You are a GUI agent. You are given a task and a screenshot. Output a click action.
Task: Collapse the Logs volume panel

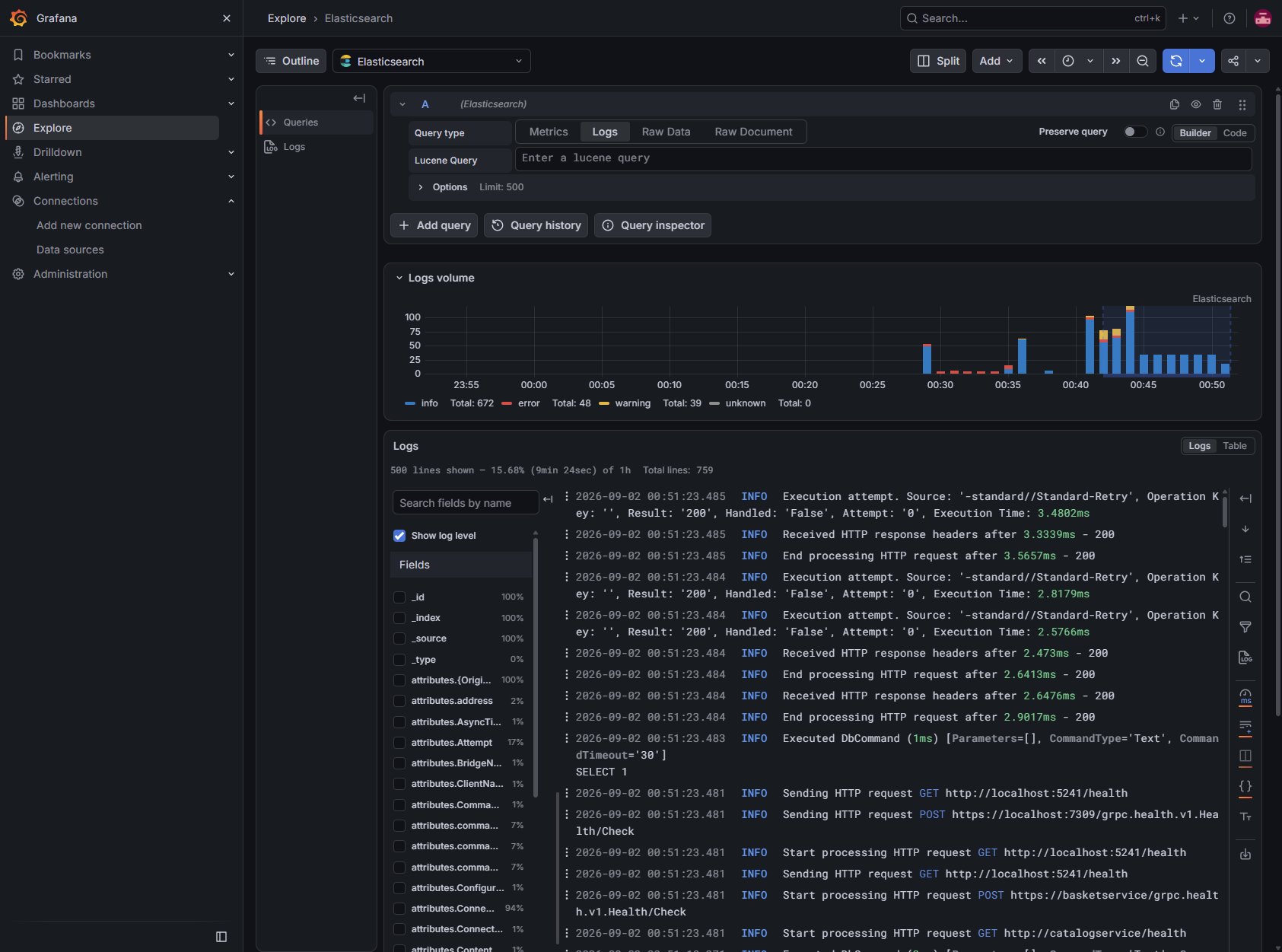[399, 279]
